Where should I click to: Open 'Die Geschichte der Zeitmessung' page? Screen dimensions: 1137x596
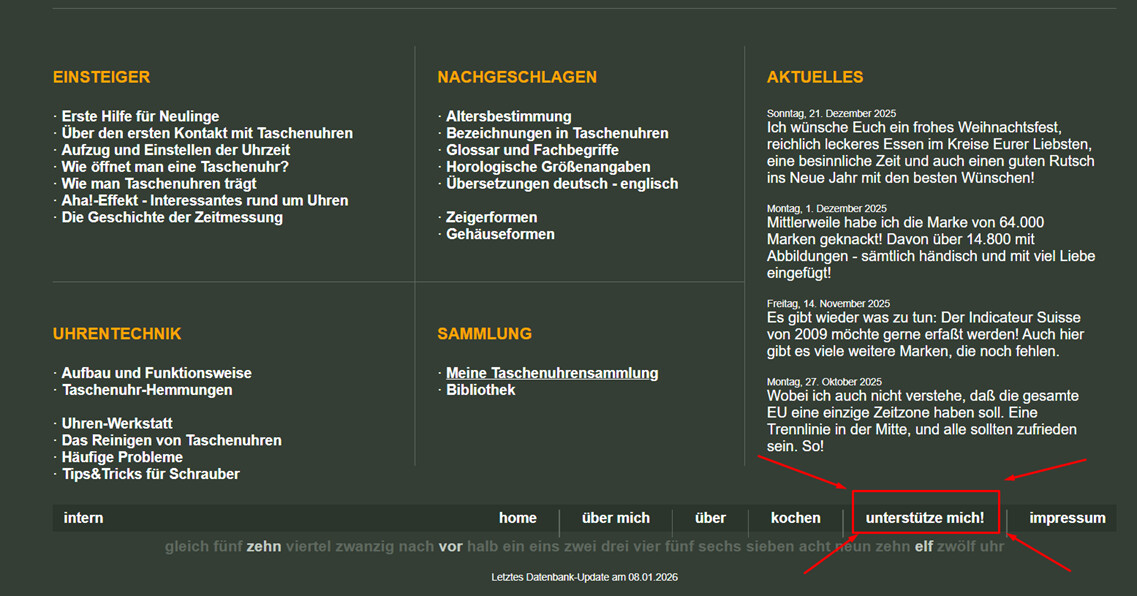172,217
